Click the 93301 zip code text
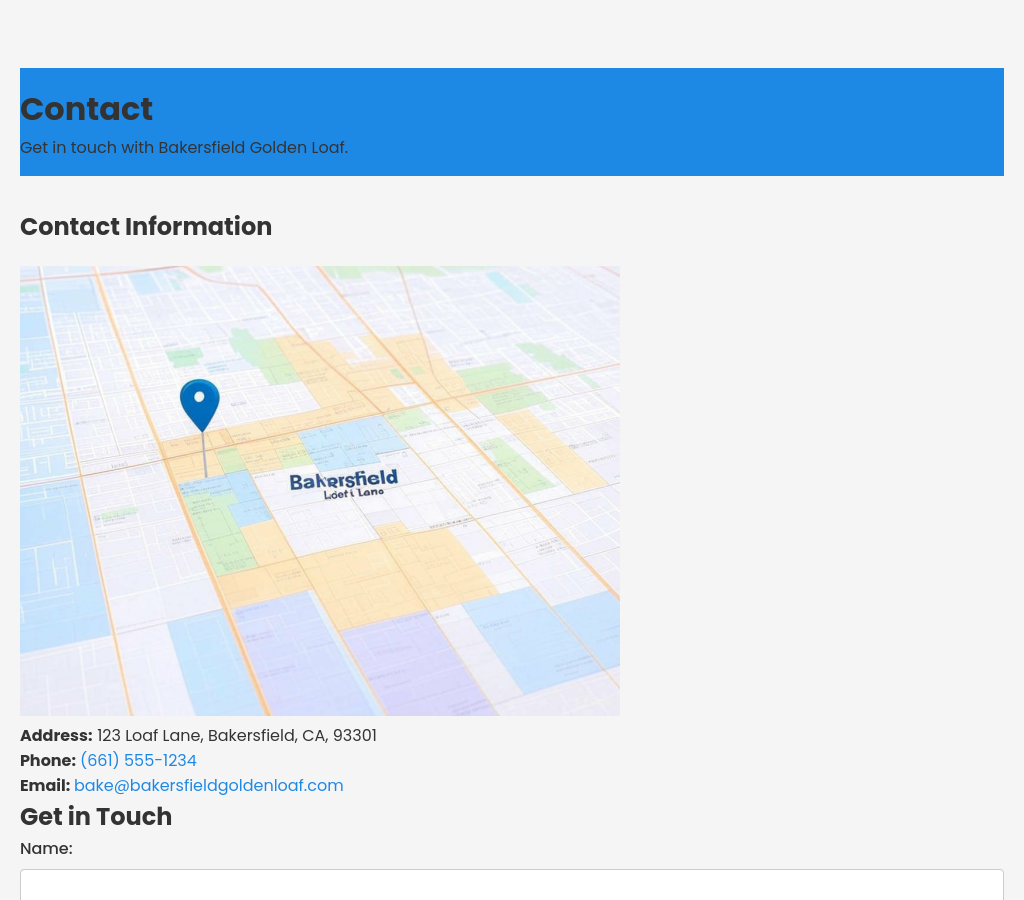Screen dimensions: 1024x900 coord(355,736)
